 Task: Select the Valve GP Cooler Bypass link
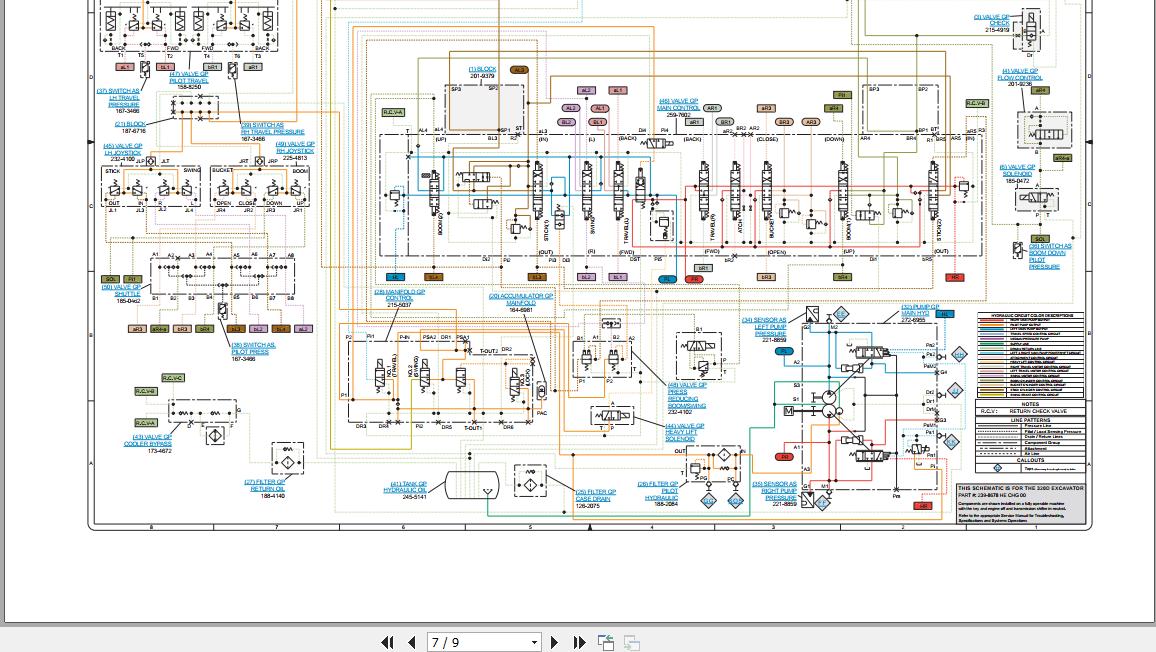147,440
